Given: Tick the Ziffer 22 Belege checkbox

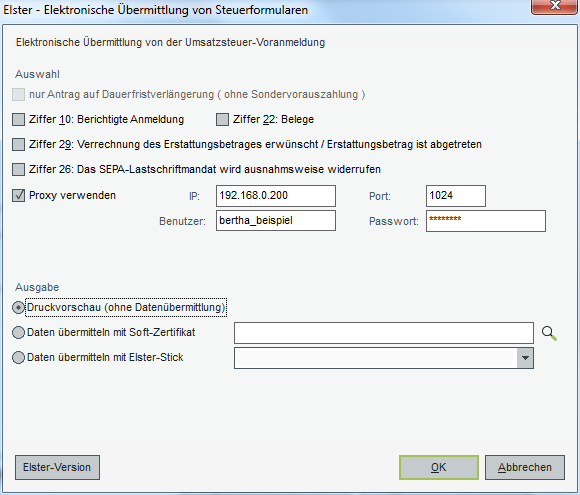Looking at the screenshot, I should click(222, 119).
